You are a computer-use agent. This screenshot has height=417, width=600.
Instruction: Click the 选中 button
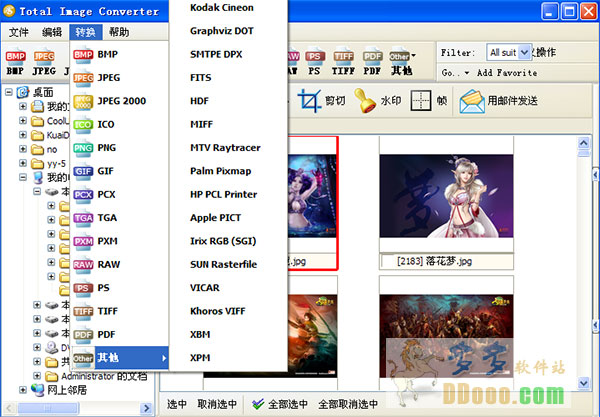177,404
